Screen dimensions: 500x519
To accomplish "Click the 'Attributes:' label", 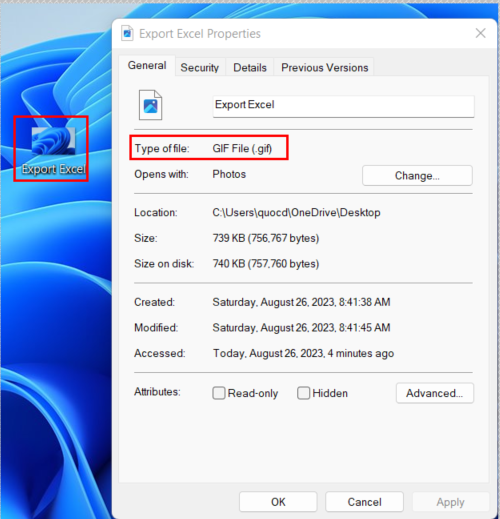I will (x=157, y=392).
